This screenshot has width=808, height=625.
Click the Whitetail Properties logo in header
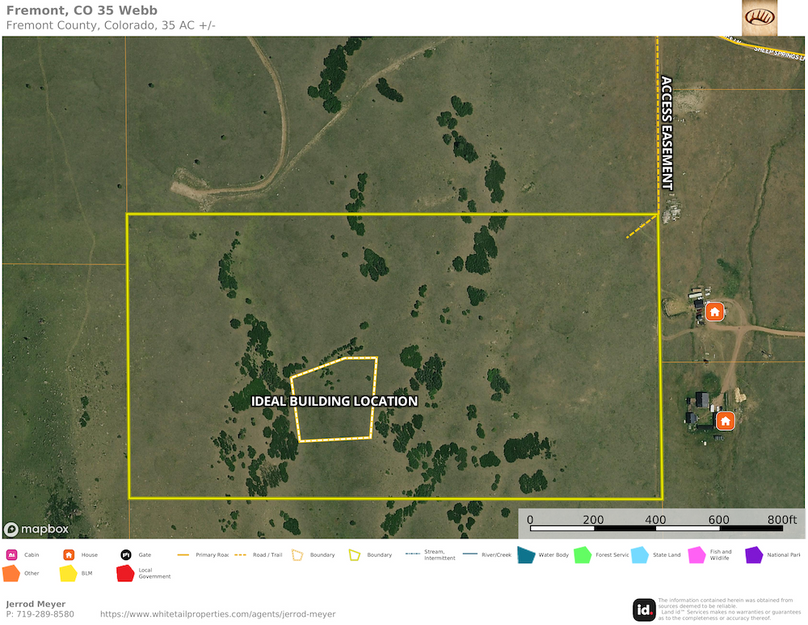click(x=759, y=18)
